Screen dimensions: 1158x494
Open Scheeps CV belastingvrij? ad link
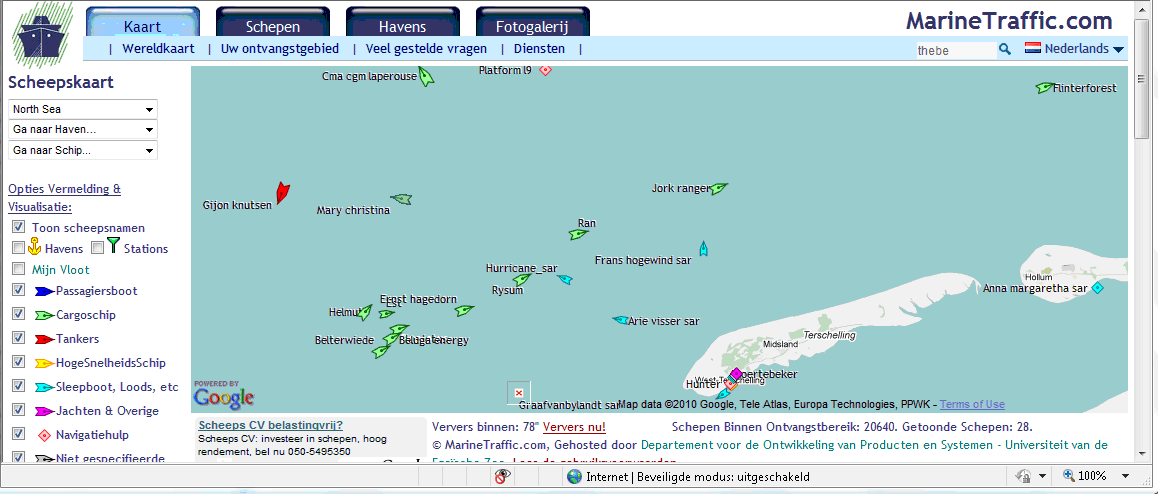tap(270, 425)
